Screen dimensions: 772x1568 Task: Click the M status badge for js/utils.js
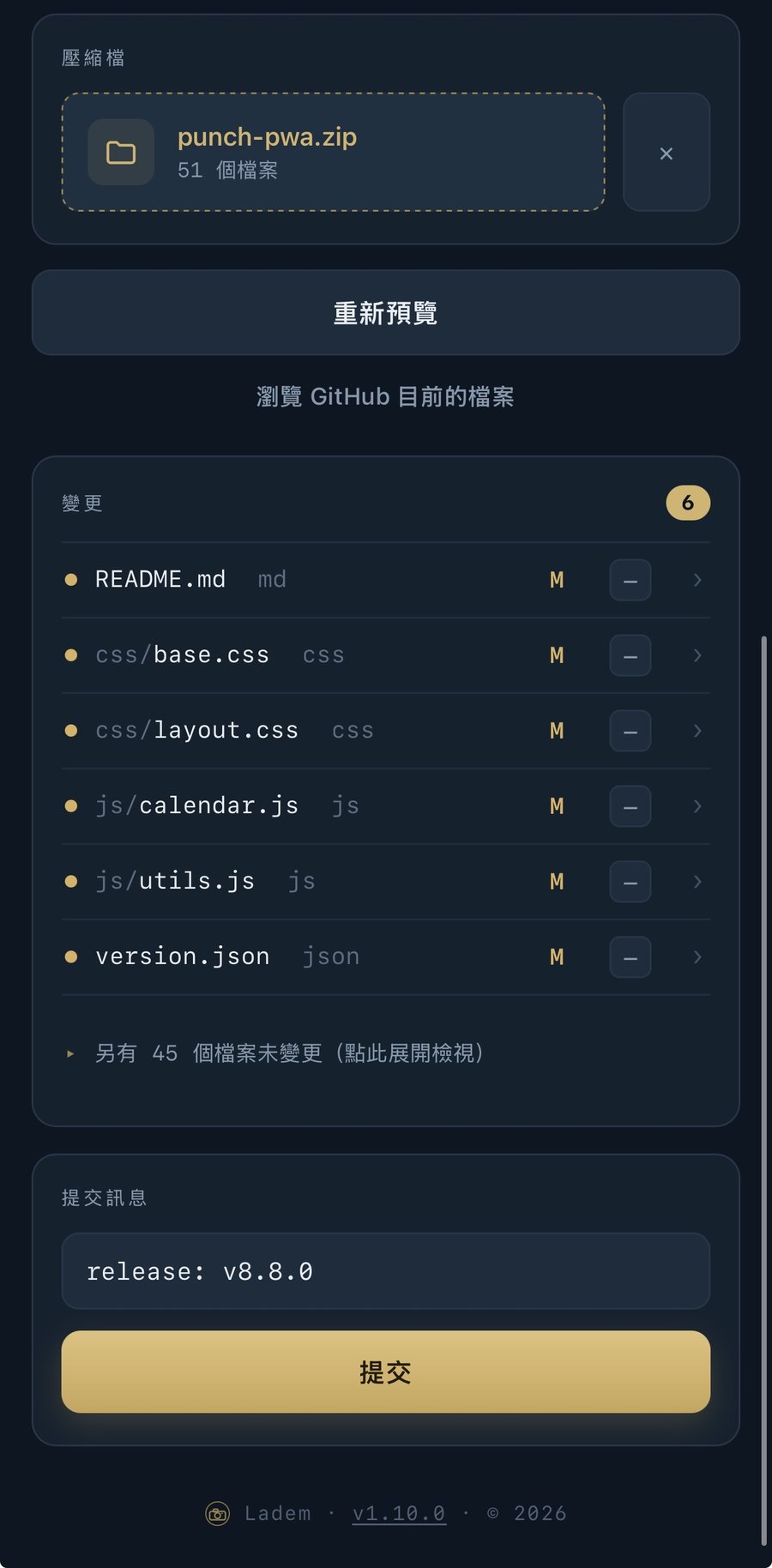tap(557, 882)
